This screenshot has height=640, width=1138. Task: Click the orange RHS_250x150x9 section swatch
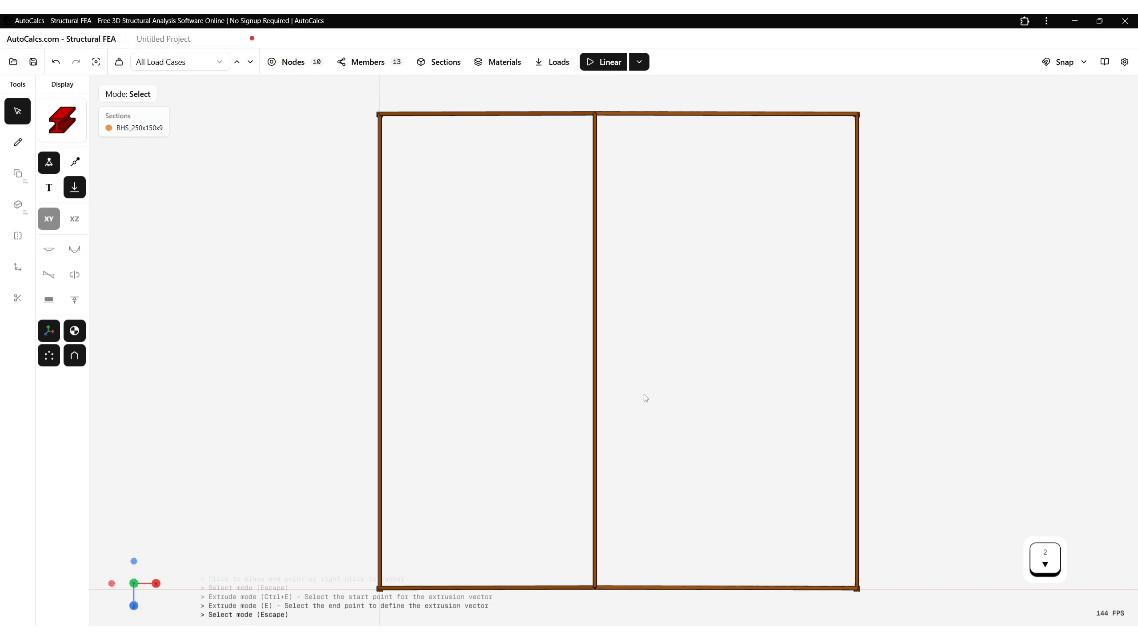[109, 128]
